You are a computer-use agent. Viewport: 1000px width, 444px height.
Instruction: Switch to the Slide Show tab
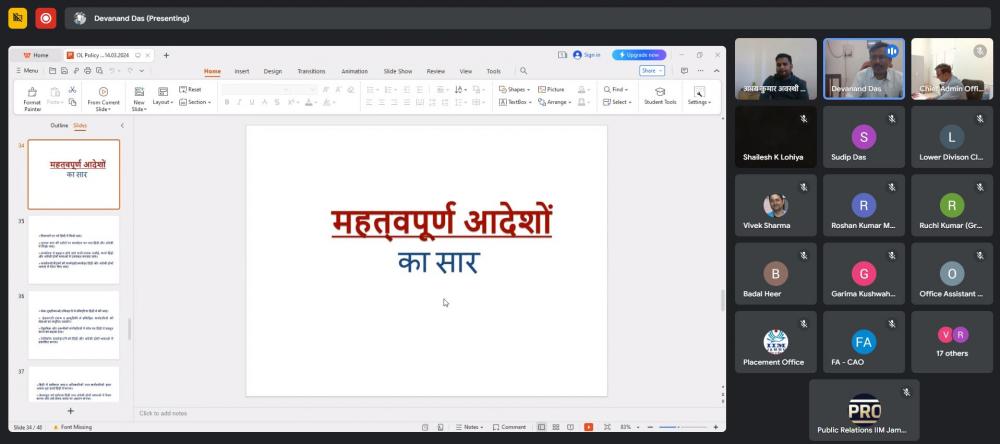[398, 71]
